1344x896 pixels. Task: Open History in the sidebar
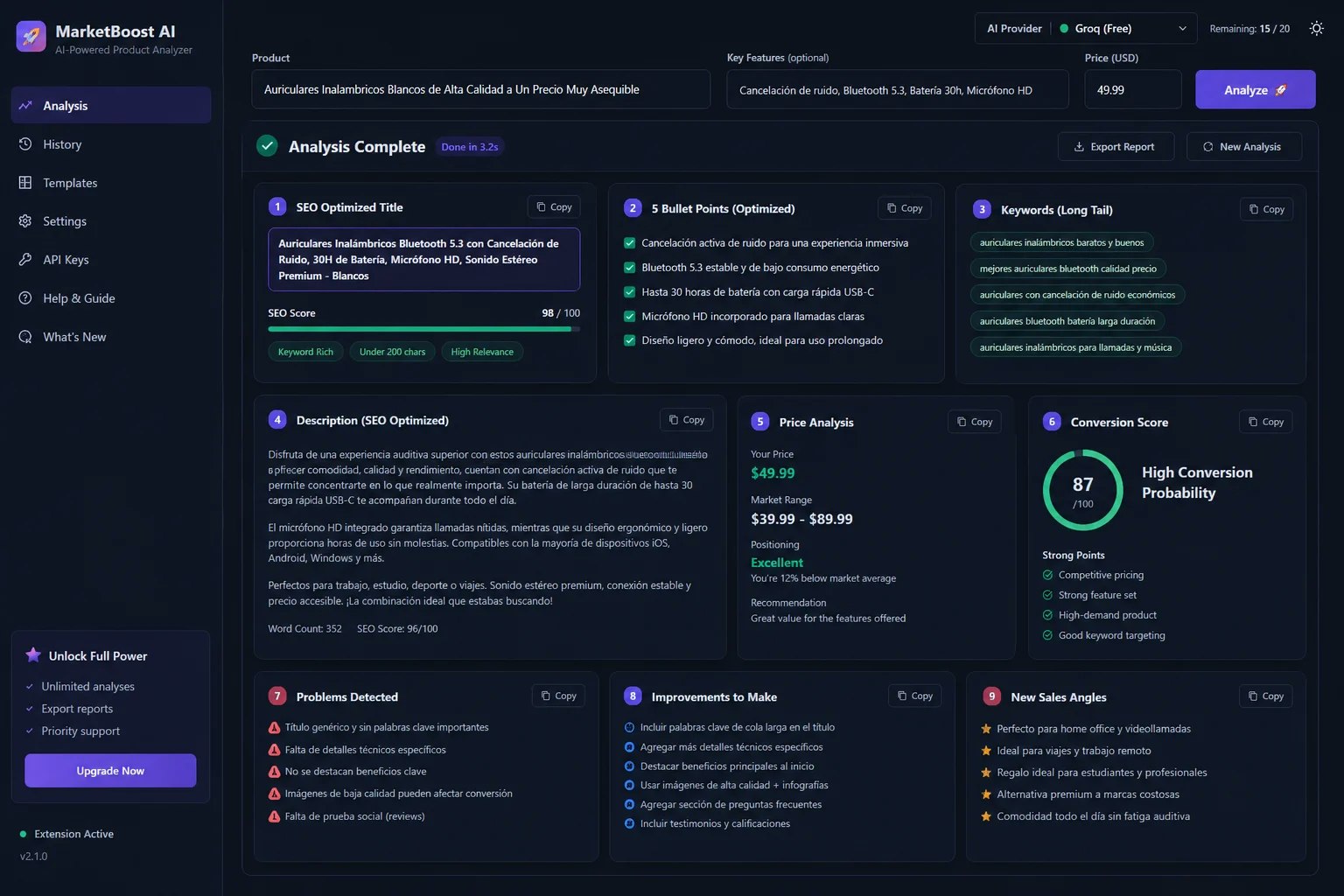coord(111,144)
